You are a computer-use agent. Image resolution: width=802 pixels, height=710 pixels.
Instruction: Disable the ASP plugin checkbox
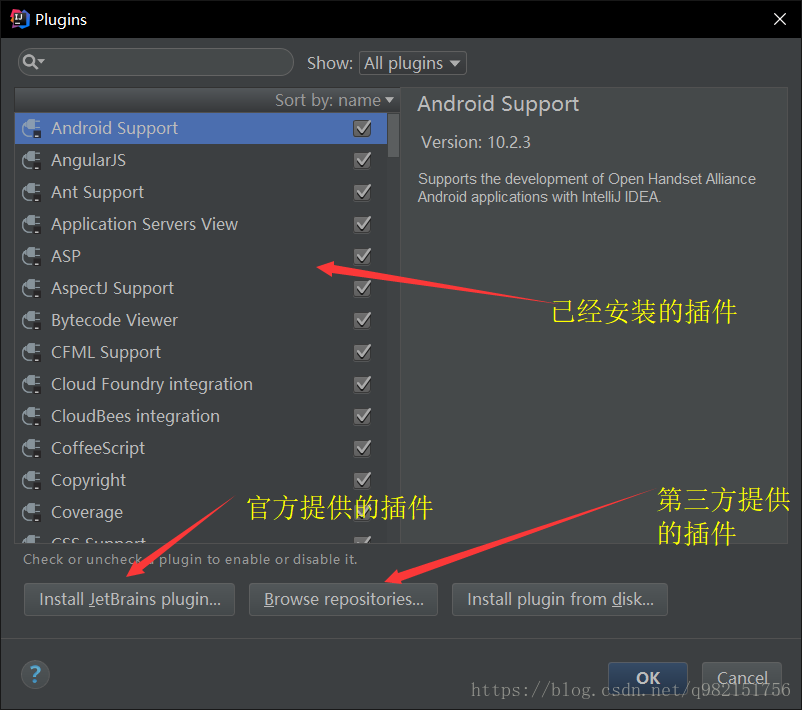[362, 256]
